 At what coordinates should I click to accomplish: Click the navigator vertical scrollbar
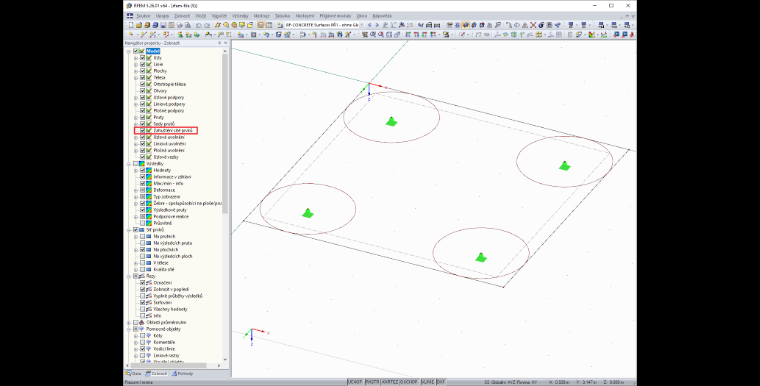tap(225, 133)
